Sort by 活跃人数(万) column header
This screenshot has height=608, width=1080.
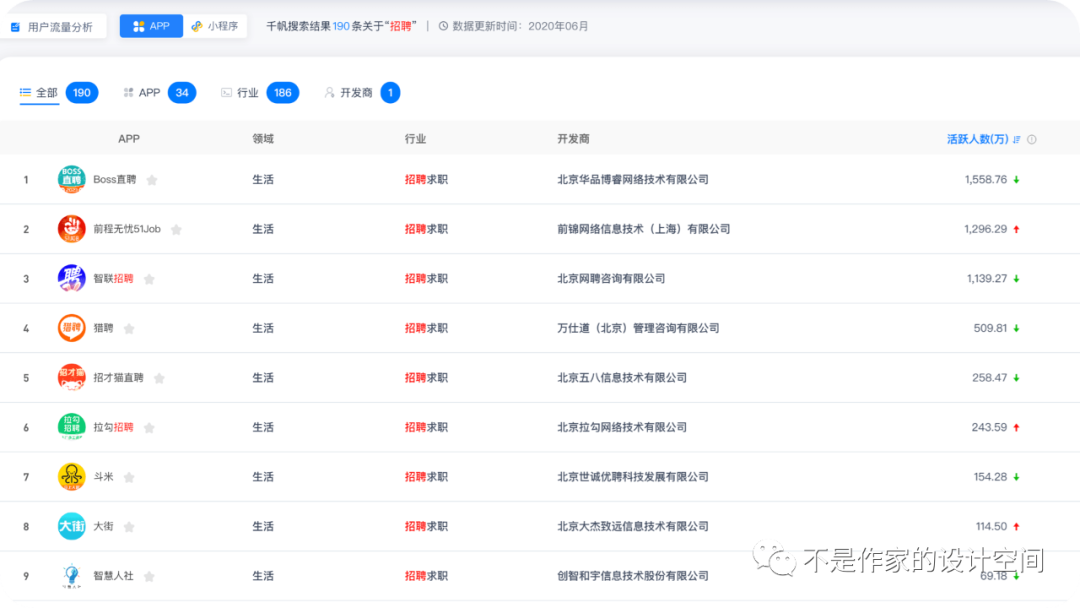pos(977,139)
